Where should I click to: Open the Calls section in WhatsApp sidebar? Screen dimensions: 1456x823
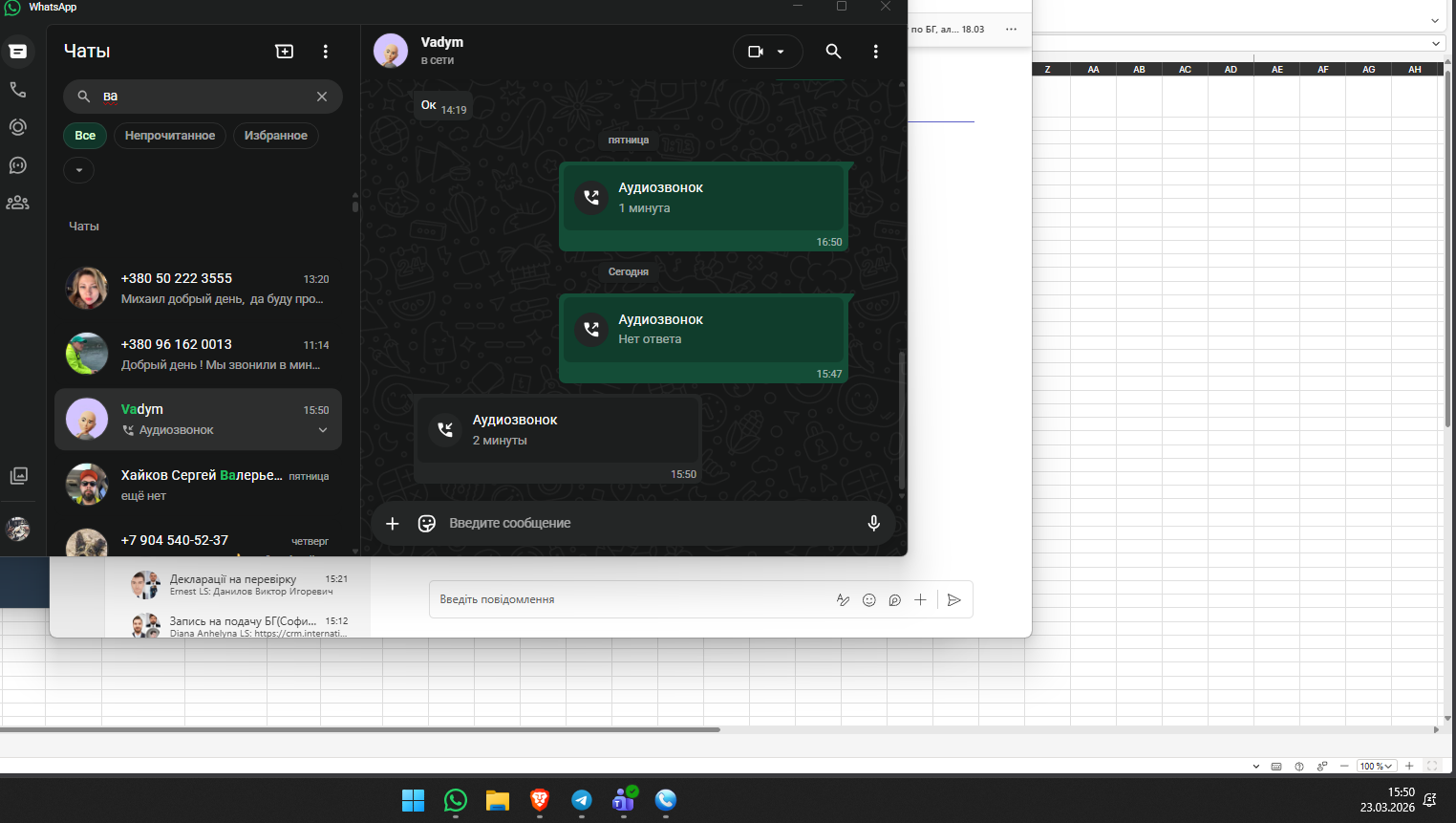pos(18,90)
